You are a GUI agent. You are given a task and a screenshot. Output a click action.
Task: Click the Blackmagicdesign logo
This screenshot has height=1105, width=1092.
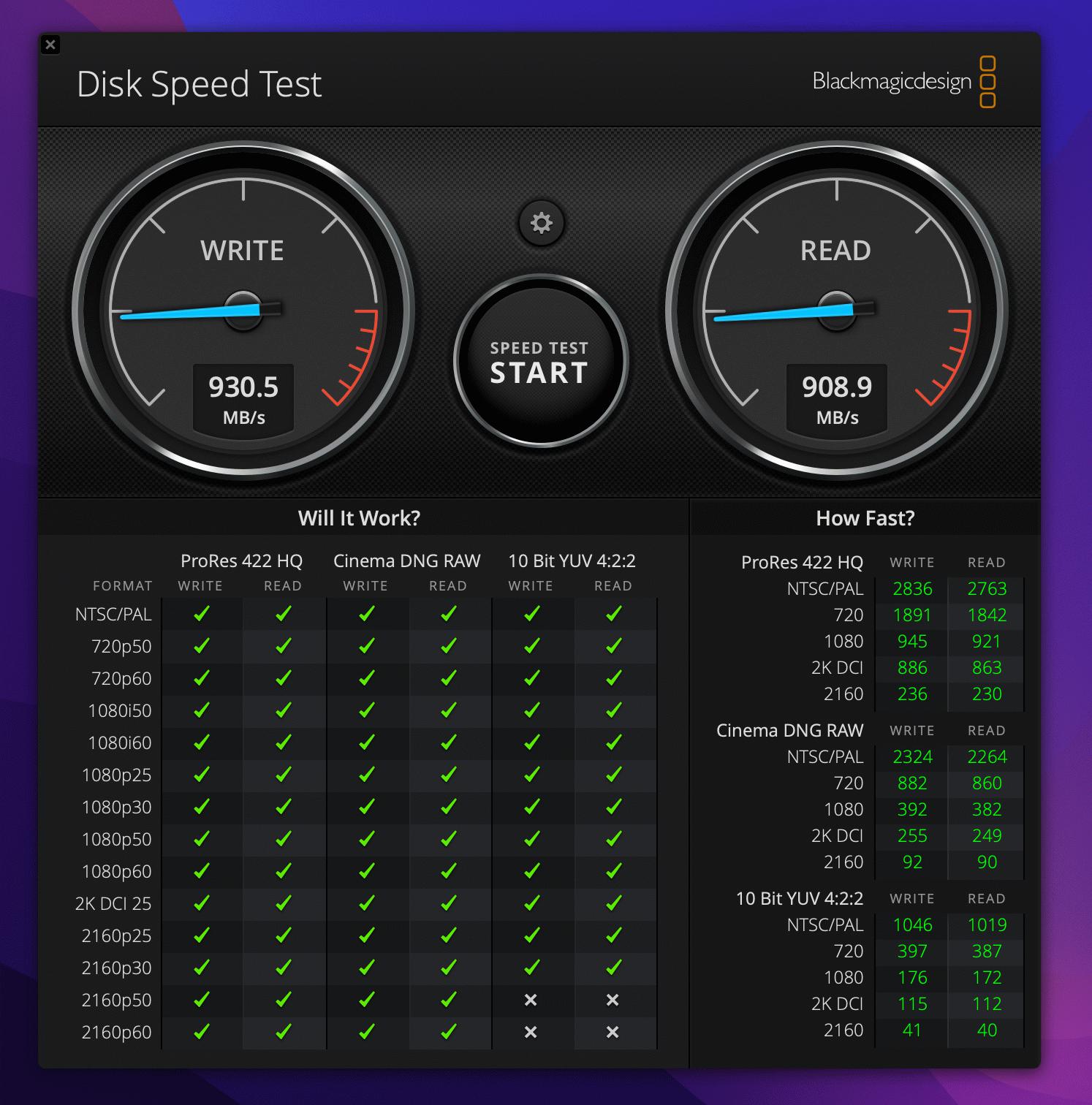coord(904,82)
